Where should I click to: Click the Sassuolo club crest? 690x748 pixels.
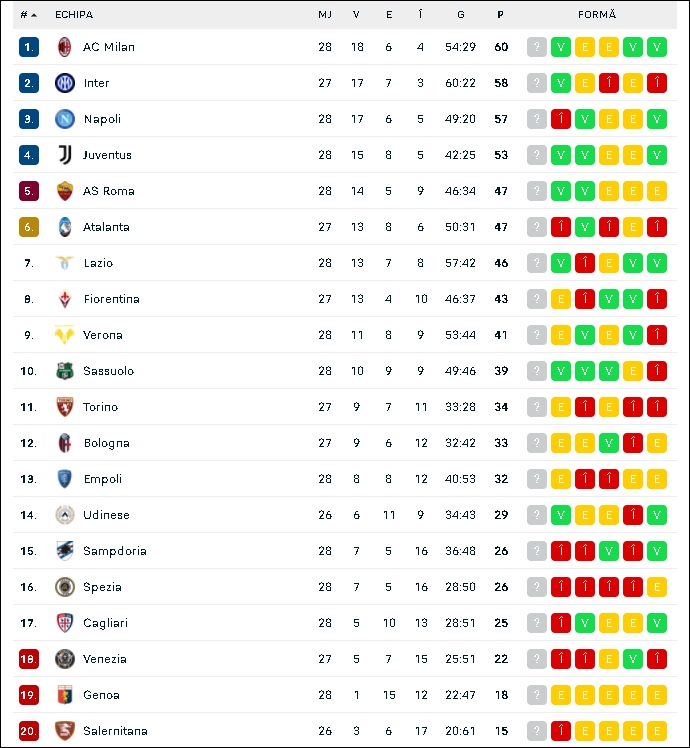(x=64, y=371)
